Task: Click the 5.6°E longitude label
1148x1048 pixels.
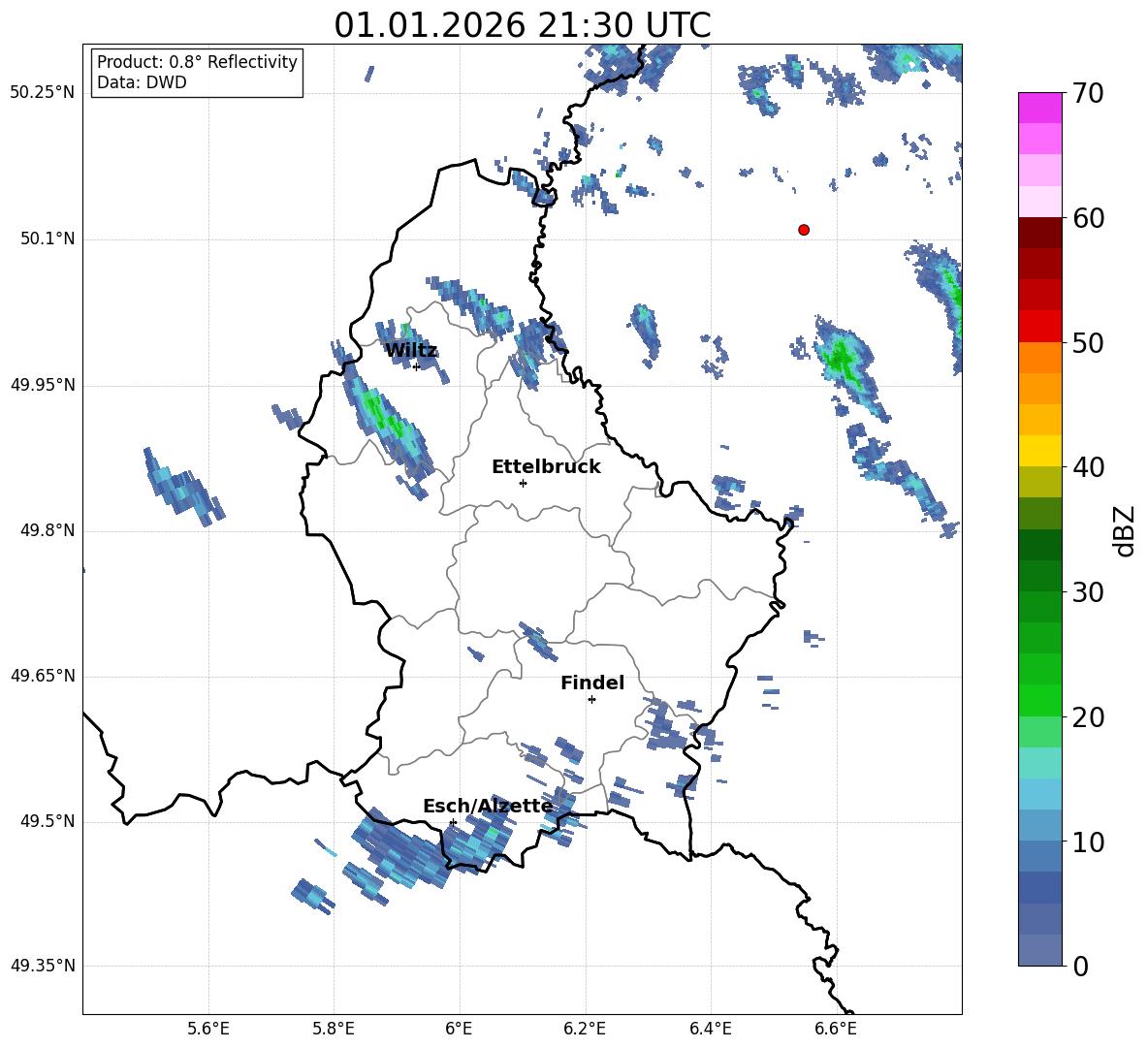Action: pyautogui.click(x=208, y=1029)
